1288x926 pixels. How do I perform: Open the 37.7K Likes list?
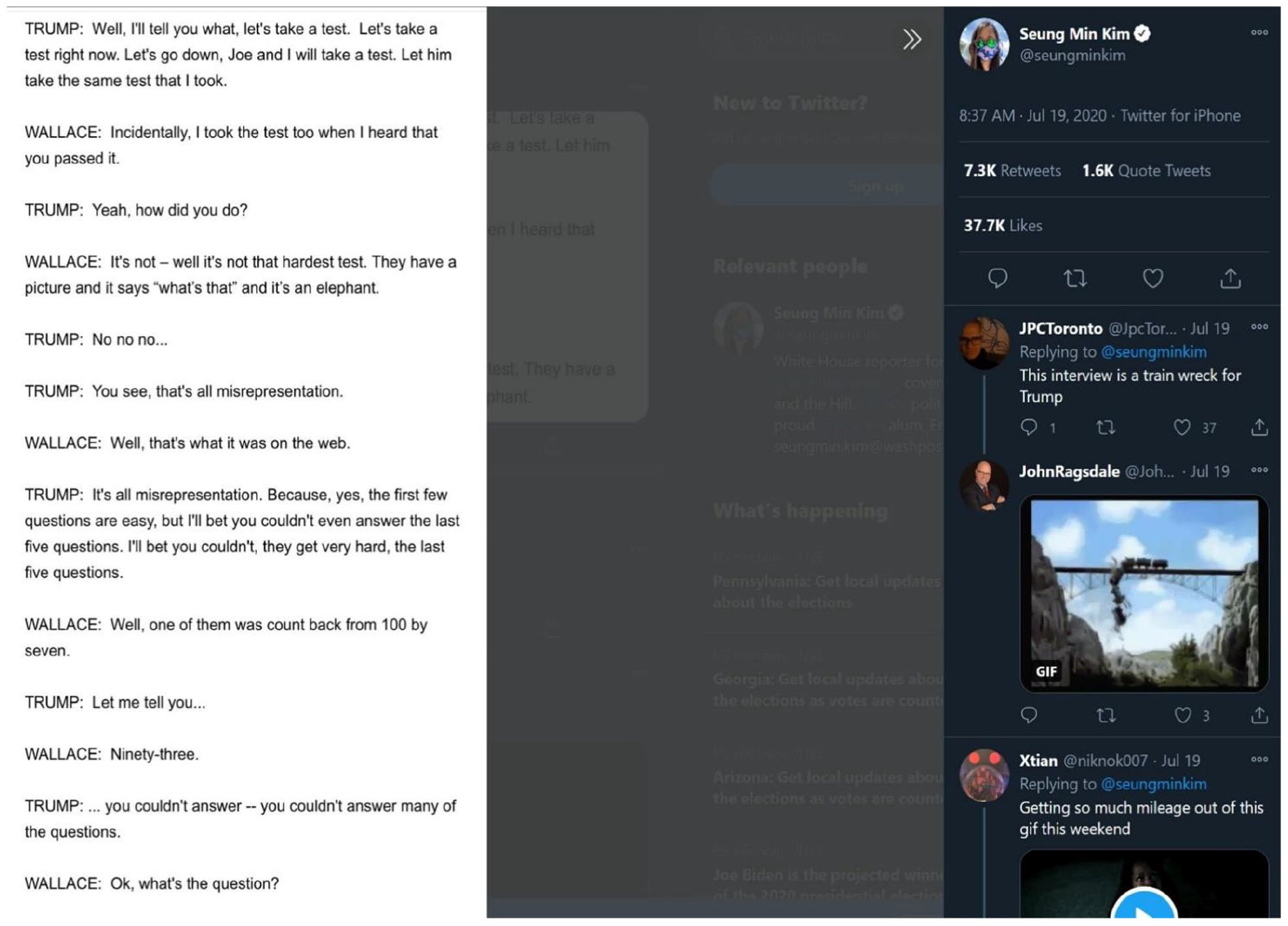pyautogui.click(x=1002, y=226)
